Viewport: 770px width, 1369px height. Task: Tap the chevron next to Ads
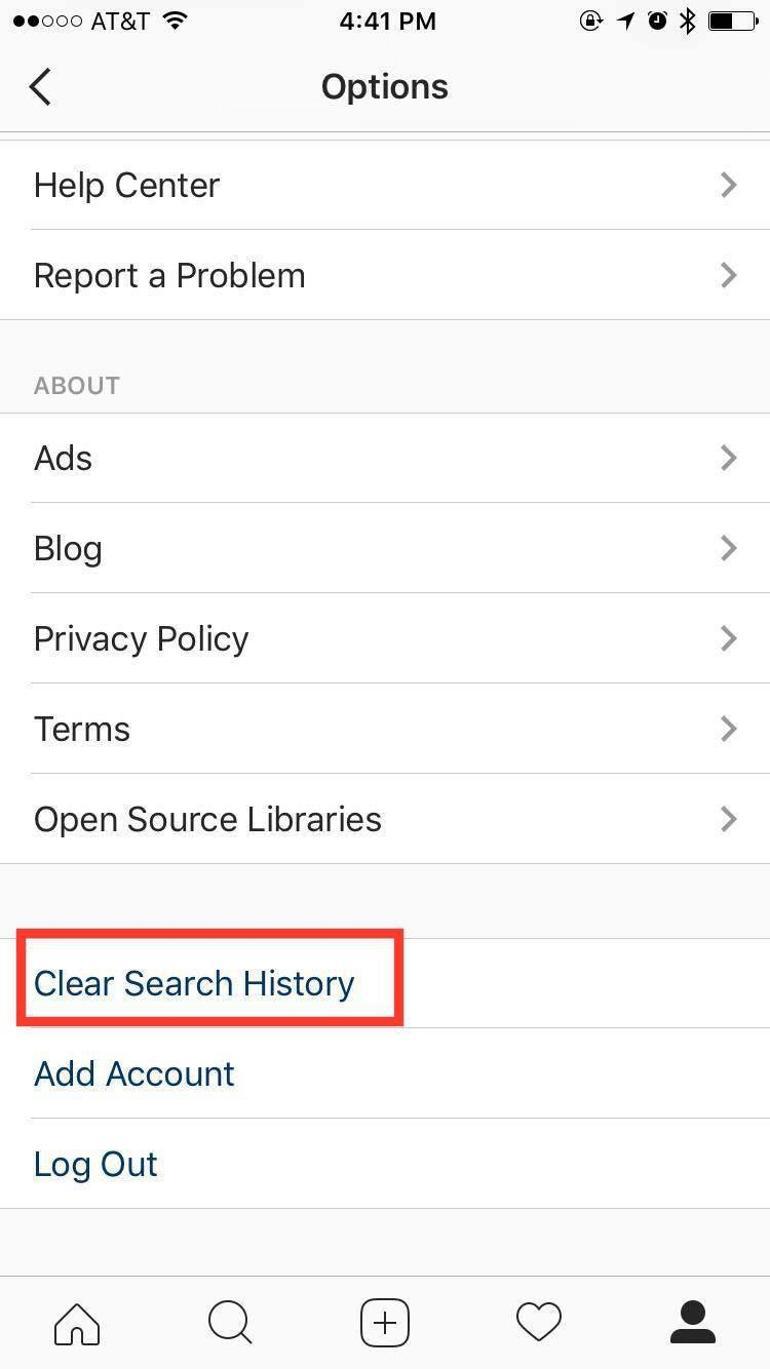pos(729,458)
